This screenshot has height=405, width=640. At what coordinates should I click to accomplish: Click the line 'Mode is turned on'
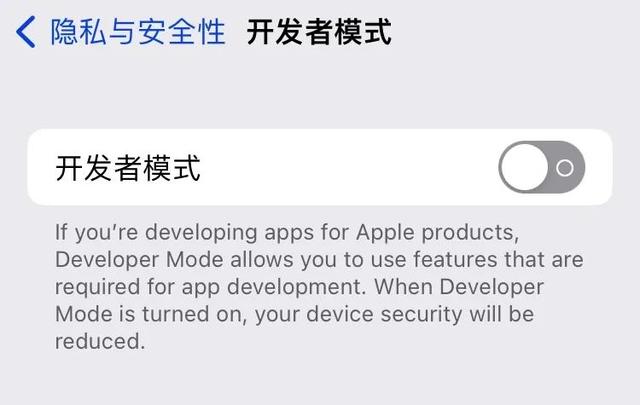(x=151, y=314)
